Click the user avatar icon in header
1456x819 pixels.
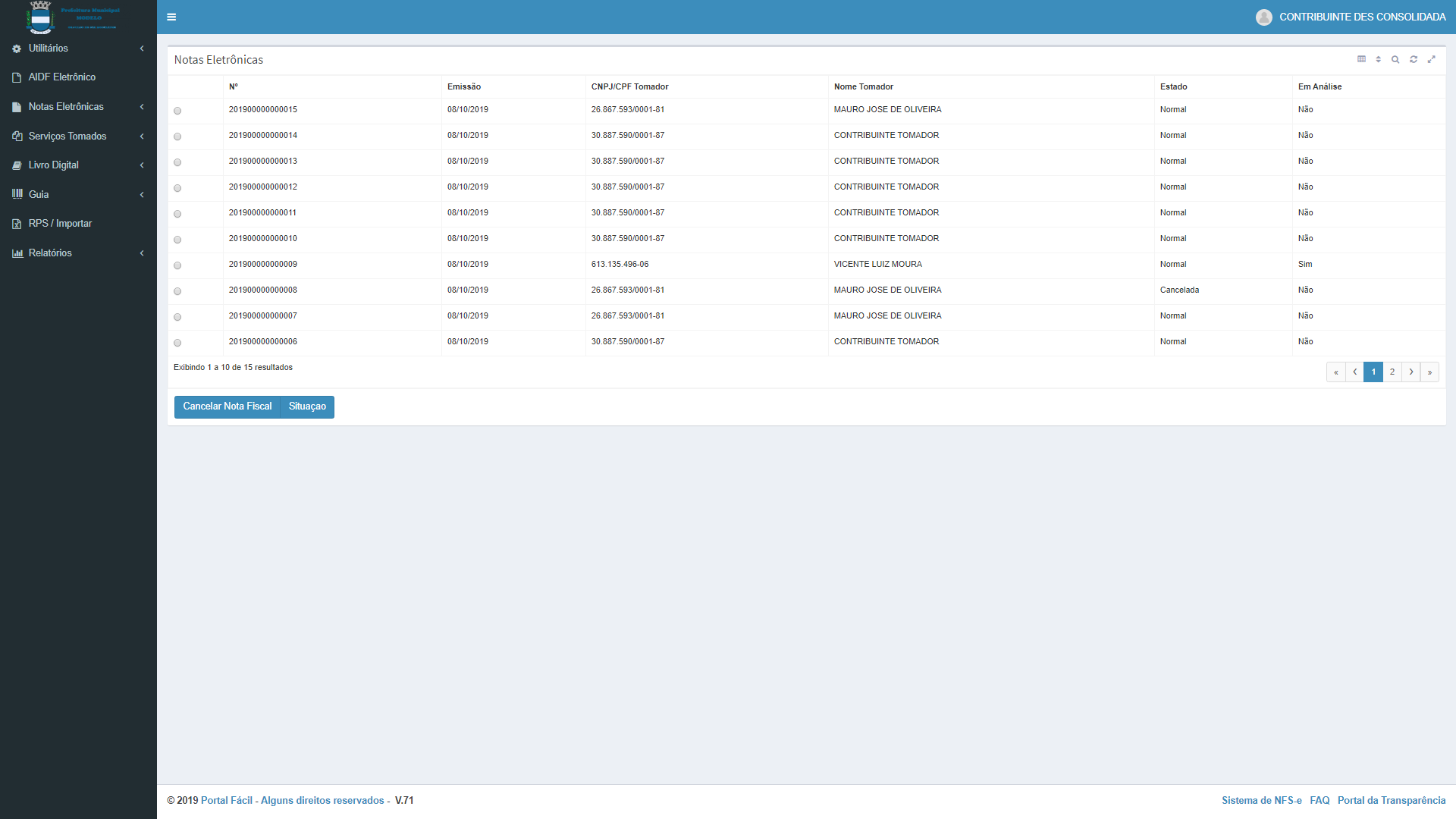click(1263, 17)
